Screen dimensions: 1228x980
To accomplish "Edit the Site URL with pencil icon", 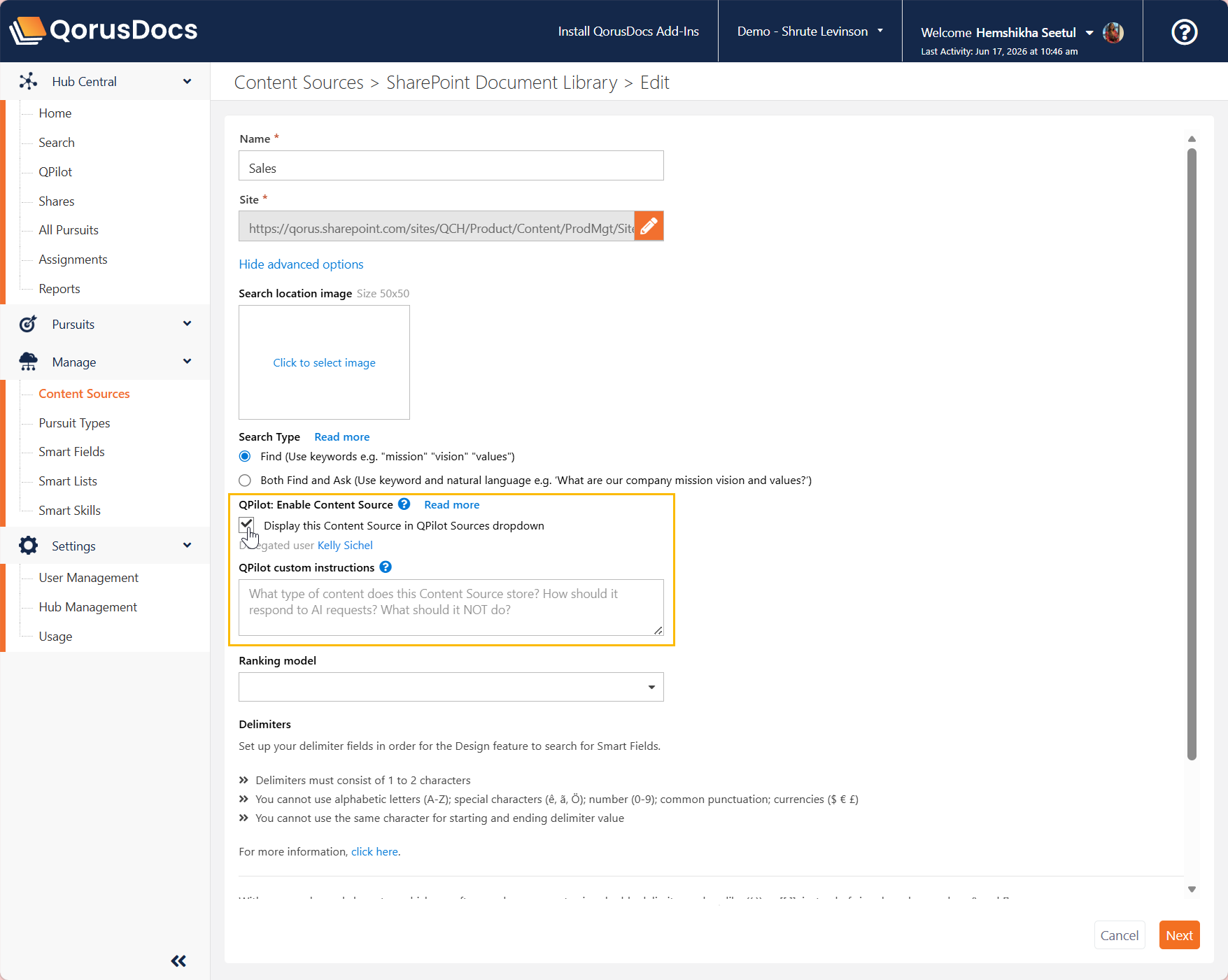I will click(x=649, y=226).
